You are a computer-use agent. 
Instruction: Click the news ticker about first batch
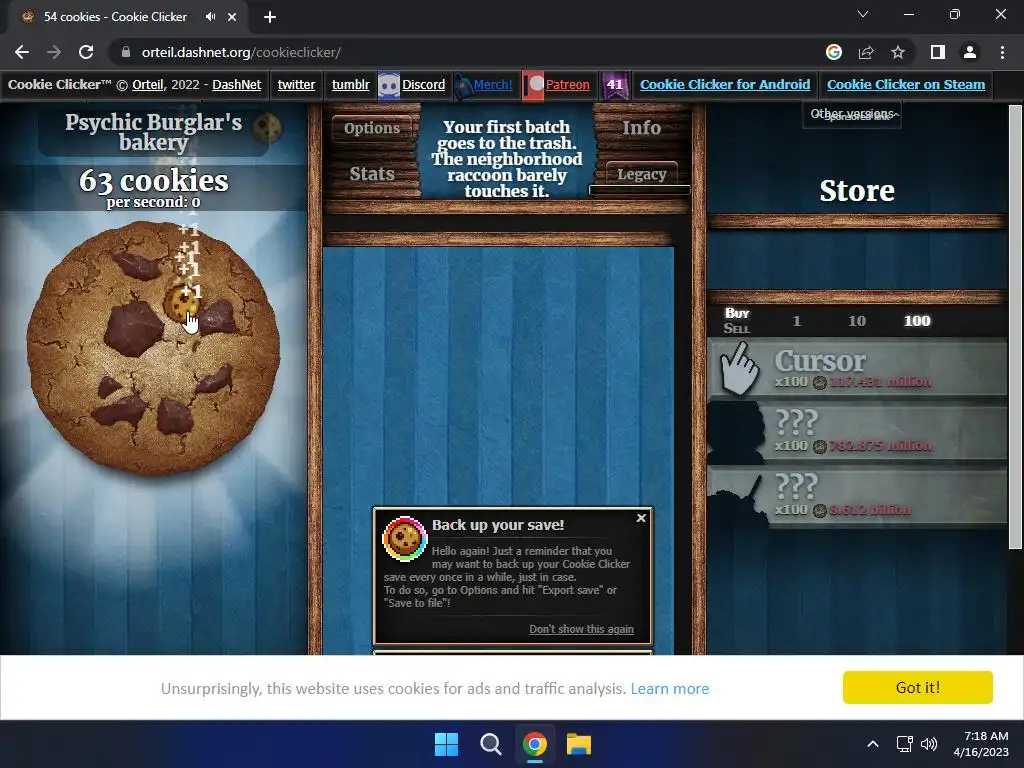click(506, 159)
